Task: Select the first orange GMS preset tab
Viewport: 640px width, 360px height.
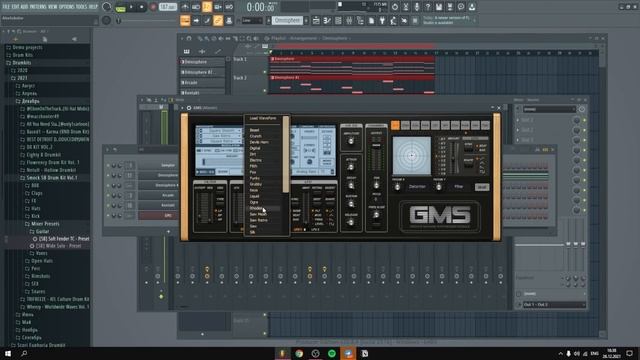Action: click(x=395, y=125)
